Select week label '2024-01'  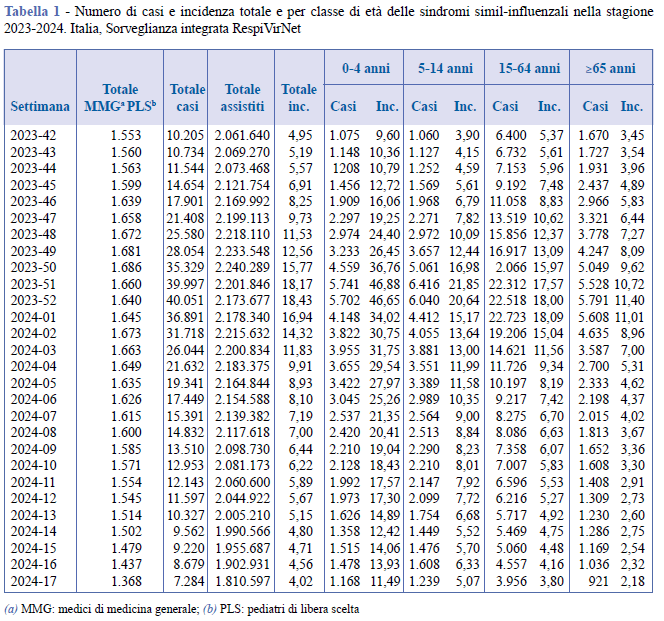[x=33, y=317]
